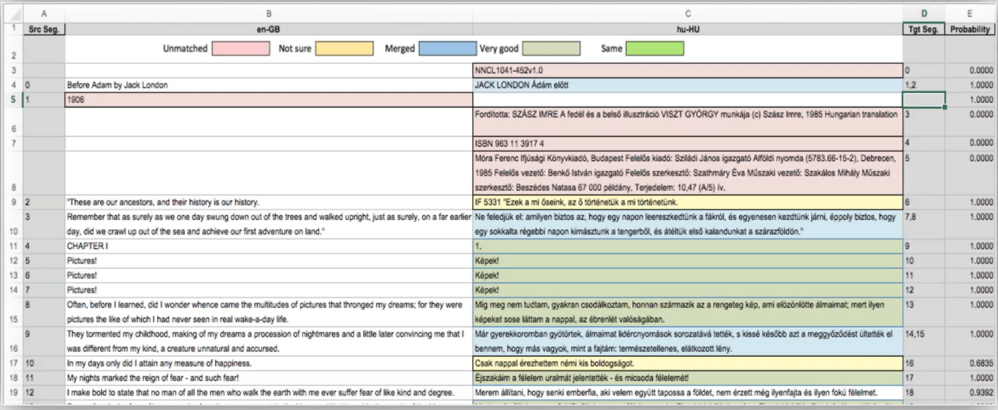Click the blue Merged legend swatch
The image size is (998, 410).
[x=447, y=48]
